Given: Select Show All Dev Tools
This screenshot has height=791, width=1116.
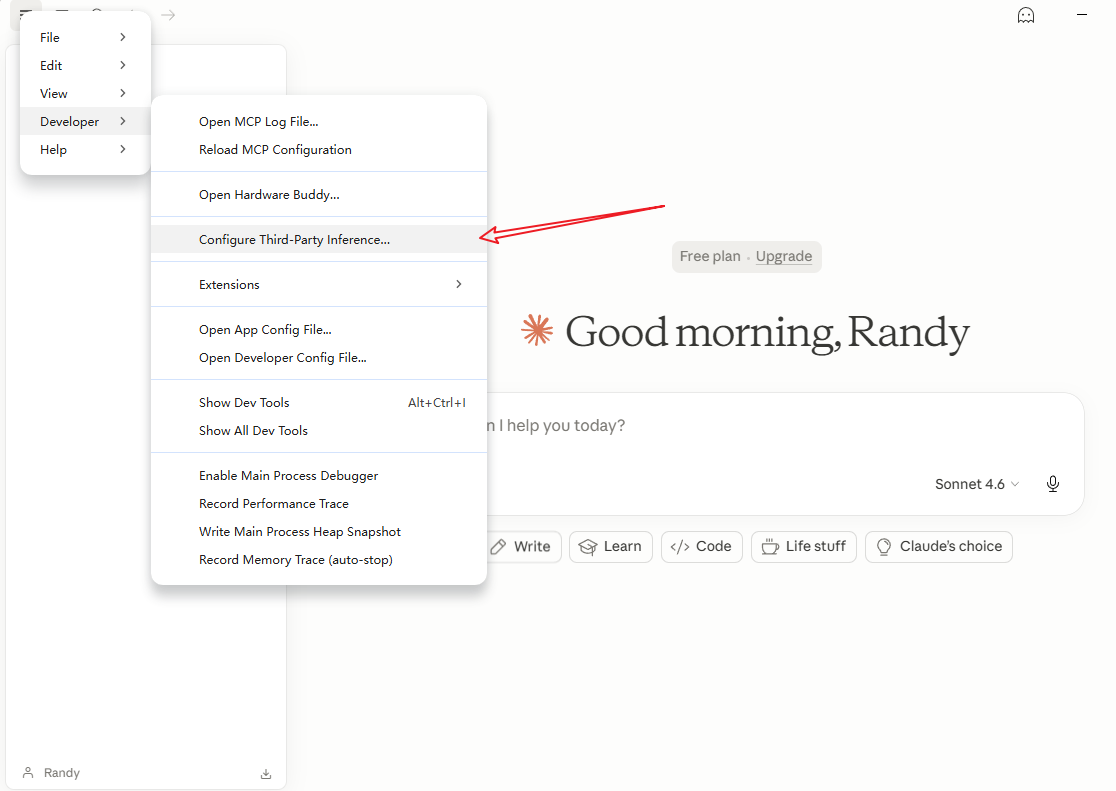Looking at the screenshot, I should click(319, 431).
